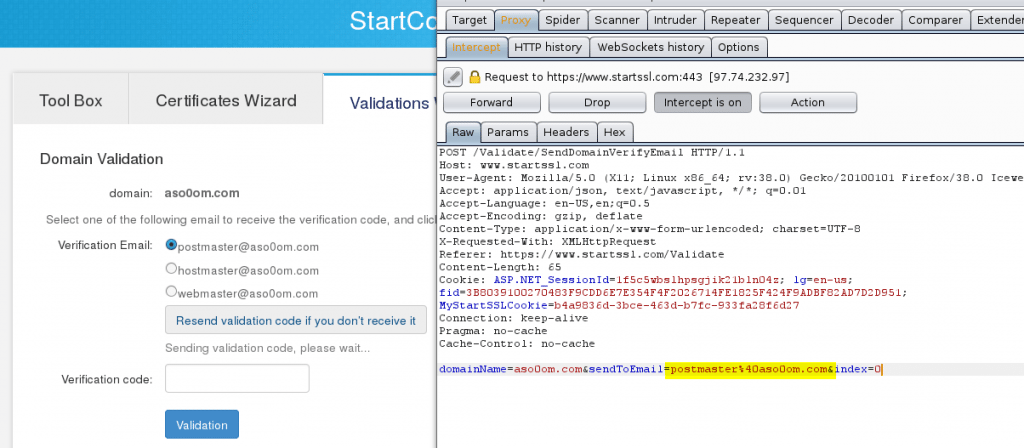Click the padlock icon next to Request to
This screenshot has height=448, width=1024.
point(474,77)
